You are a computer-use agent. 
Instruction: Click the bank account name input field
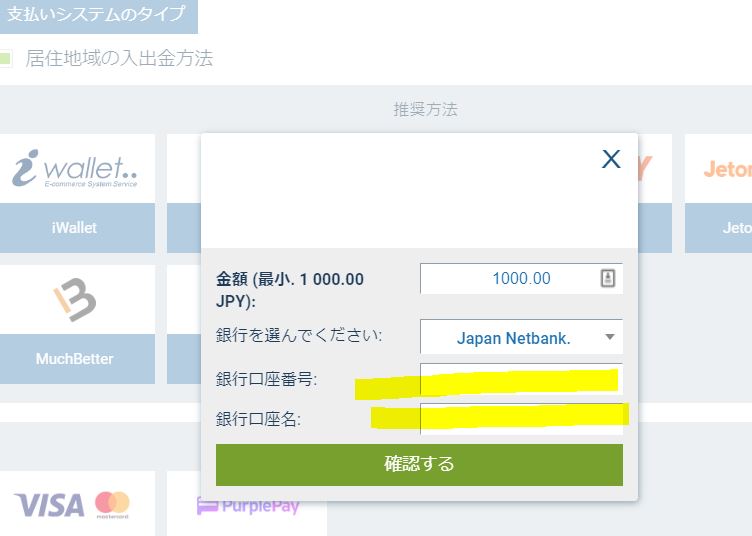click(x=521, y=419)
